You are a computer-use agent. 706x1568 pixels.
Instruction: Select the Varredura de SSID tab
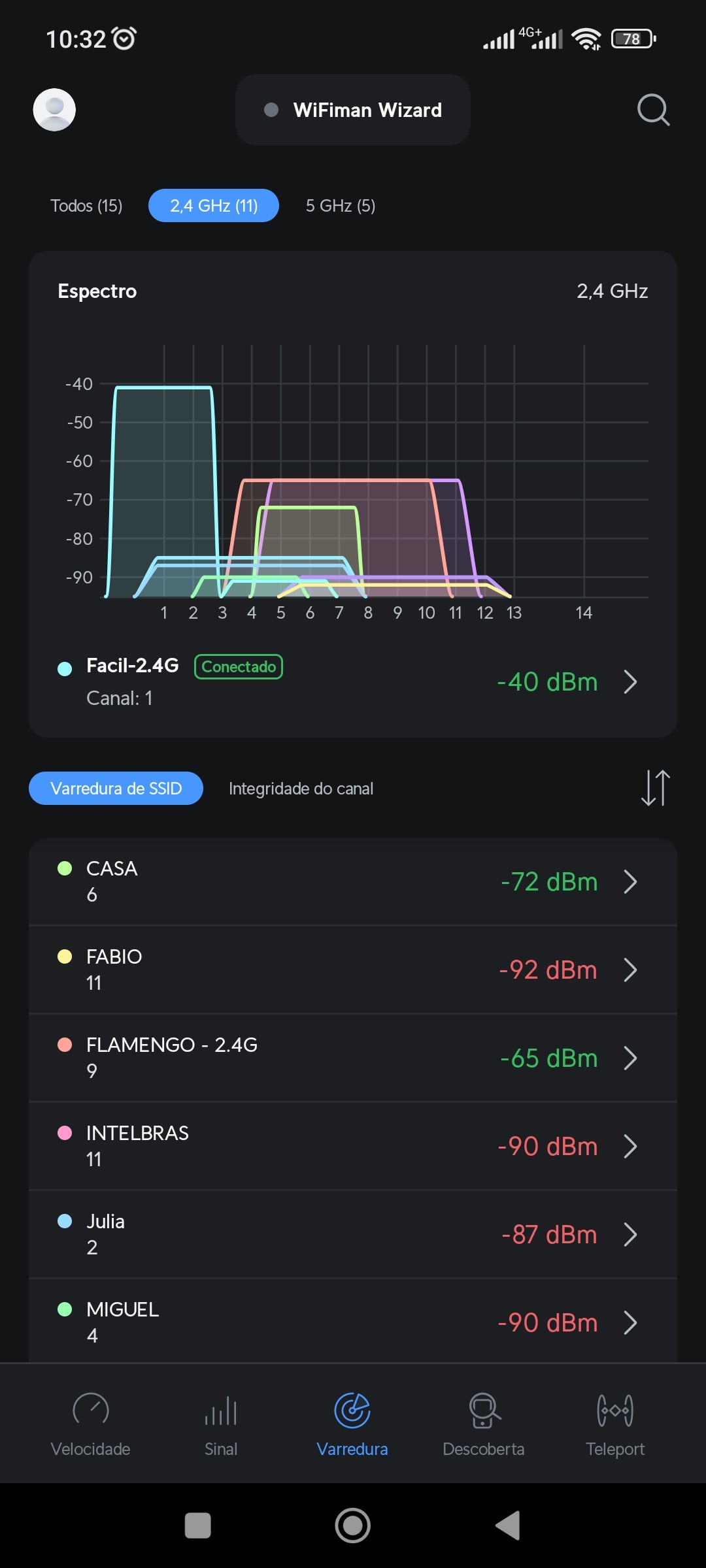(x=116, y=789)
